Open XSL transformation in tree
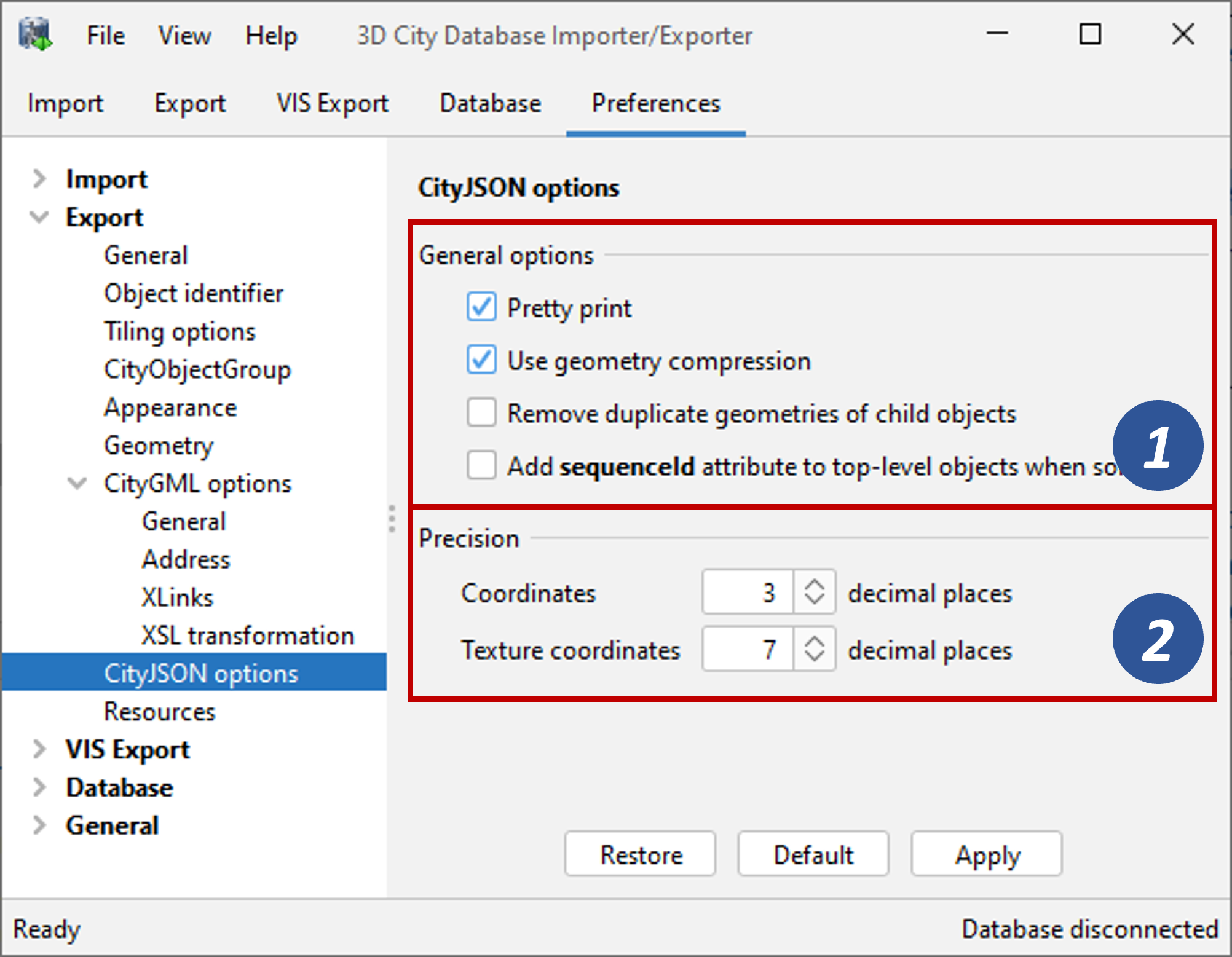 [x=248, y=636]
